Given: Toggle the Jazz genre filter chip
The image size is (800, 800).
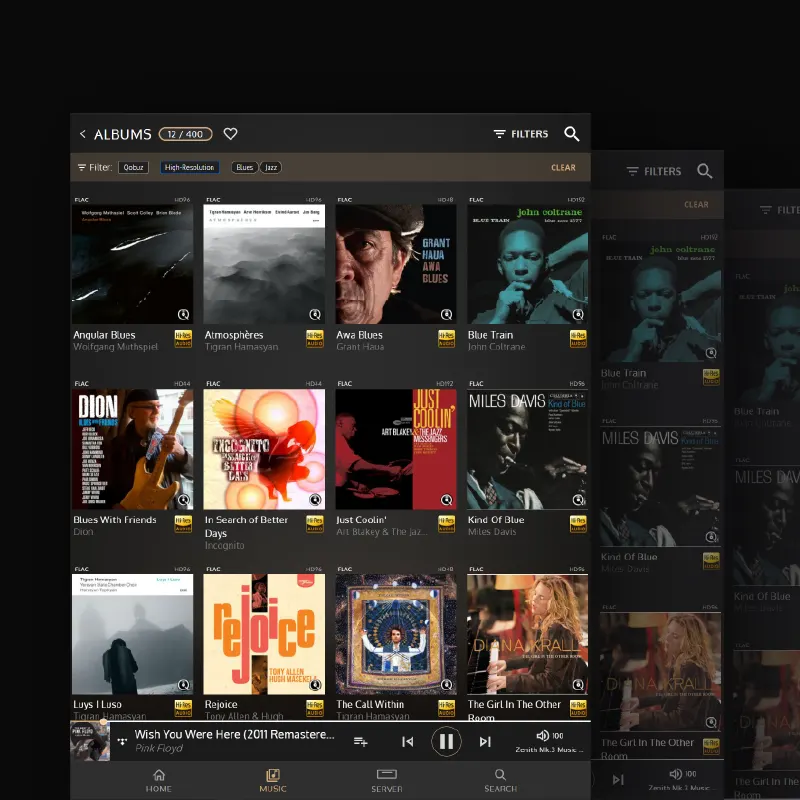Looking at the screenshot, I should click(271, 167).
